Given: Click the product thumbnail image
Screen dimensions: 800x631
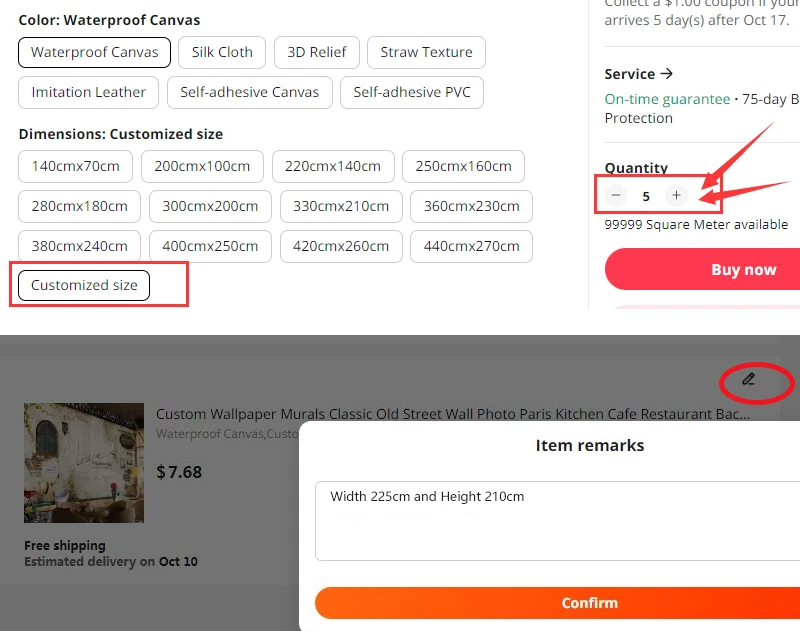Looking at the screenshot, I should click(x=83, y=462).
